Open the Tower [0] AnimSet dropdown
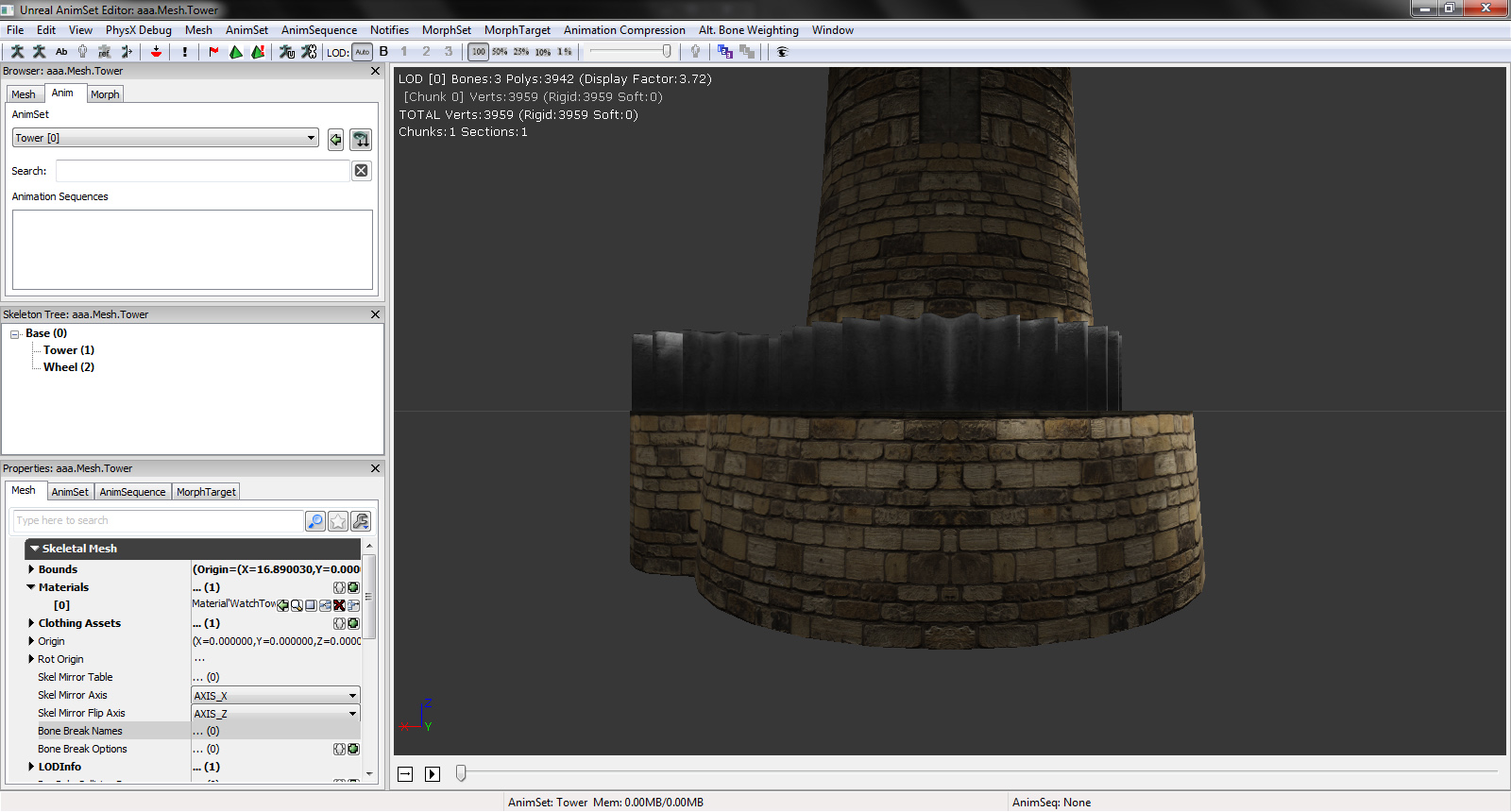Image resolution: width=1511 pixels, height=812 pixels. [165, 138]
